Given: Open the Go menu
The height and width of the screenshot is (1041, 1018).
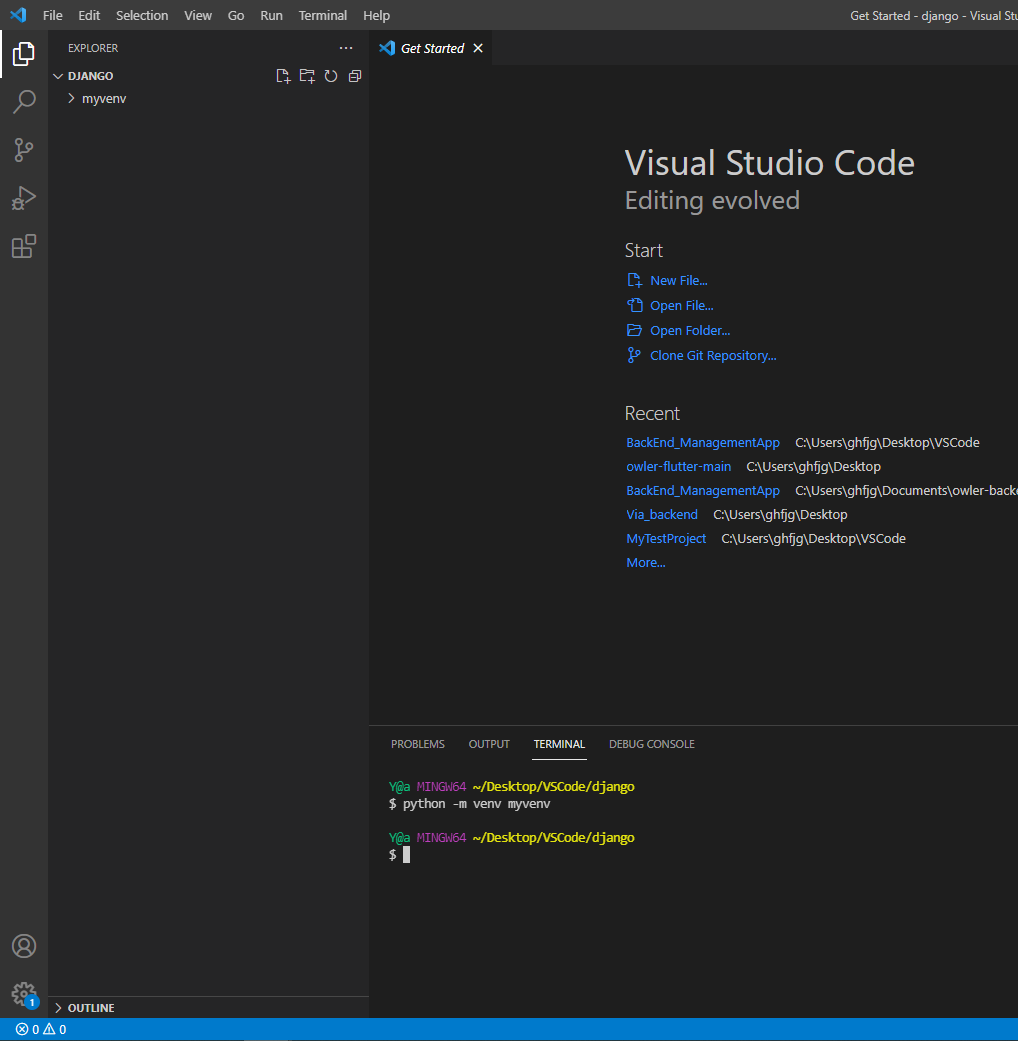Looking at the screenshot, I should point(236,15).
